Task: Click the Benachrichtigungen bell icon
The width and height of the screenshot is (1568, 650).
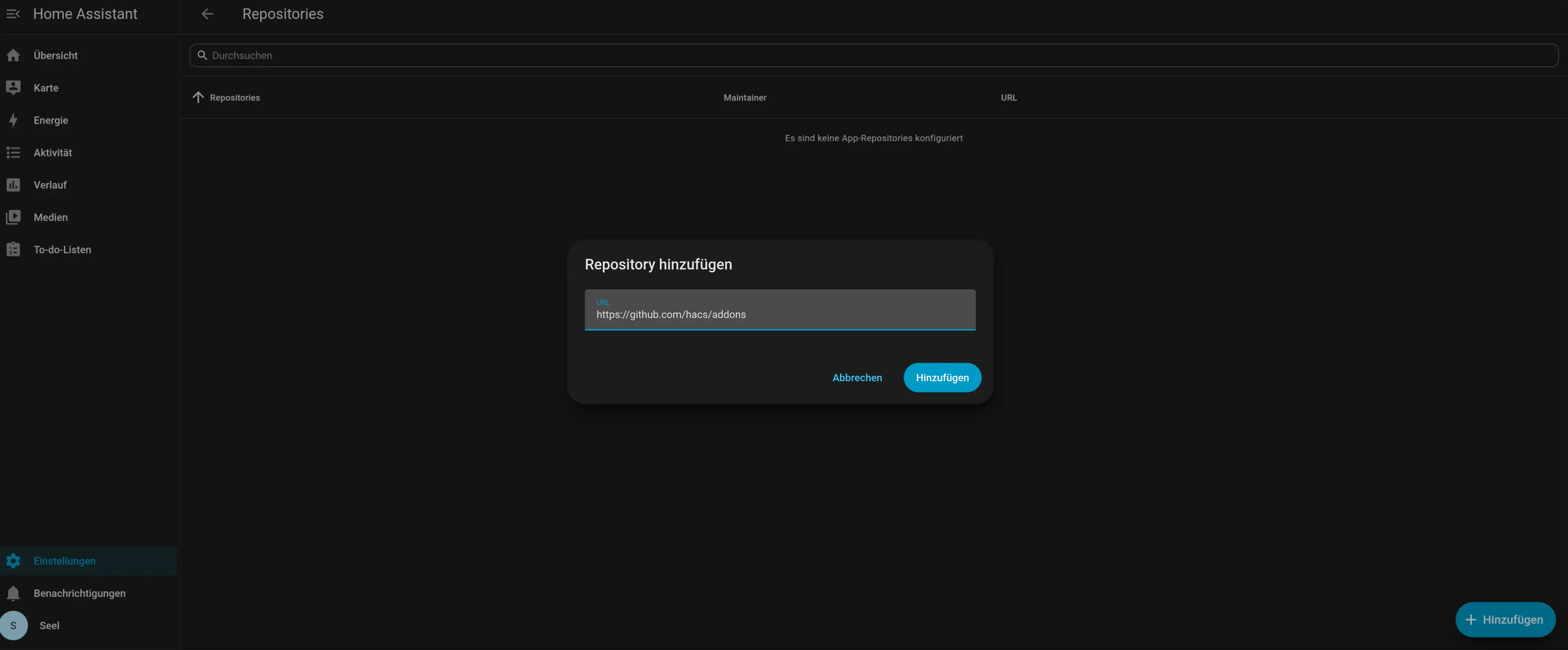Action: pos(13,593)
